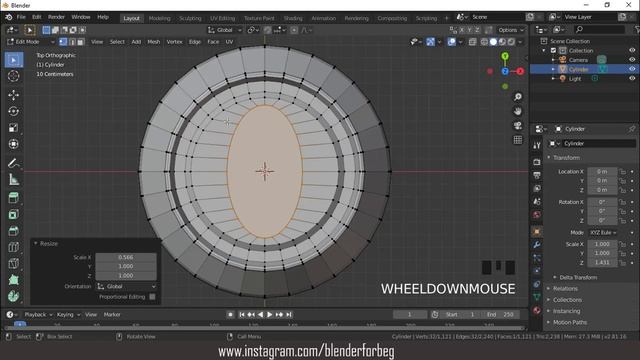Open the Render menu
Viewport: 640px width, 360px height.
coord(56,17)
